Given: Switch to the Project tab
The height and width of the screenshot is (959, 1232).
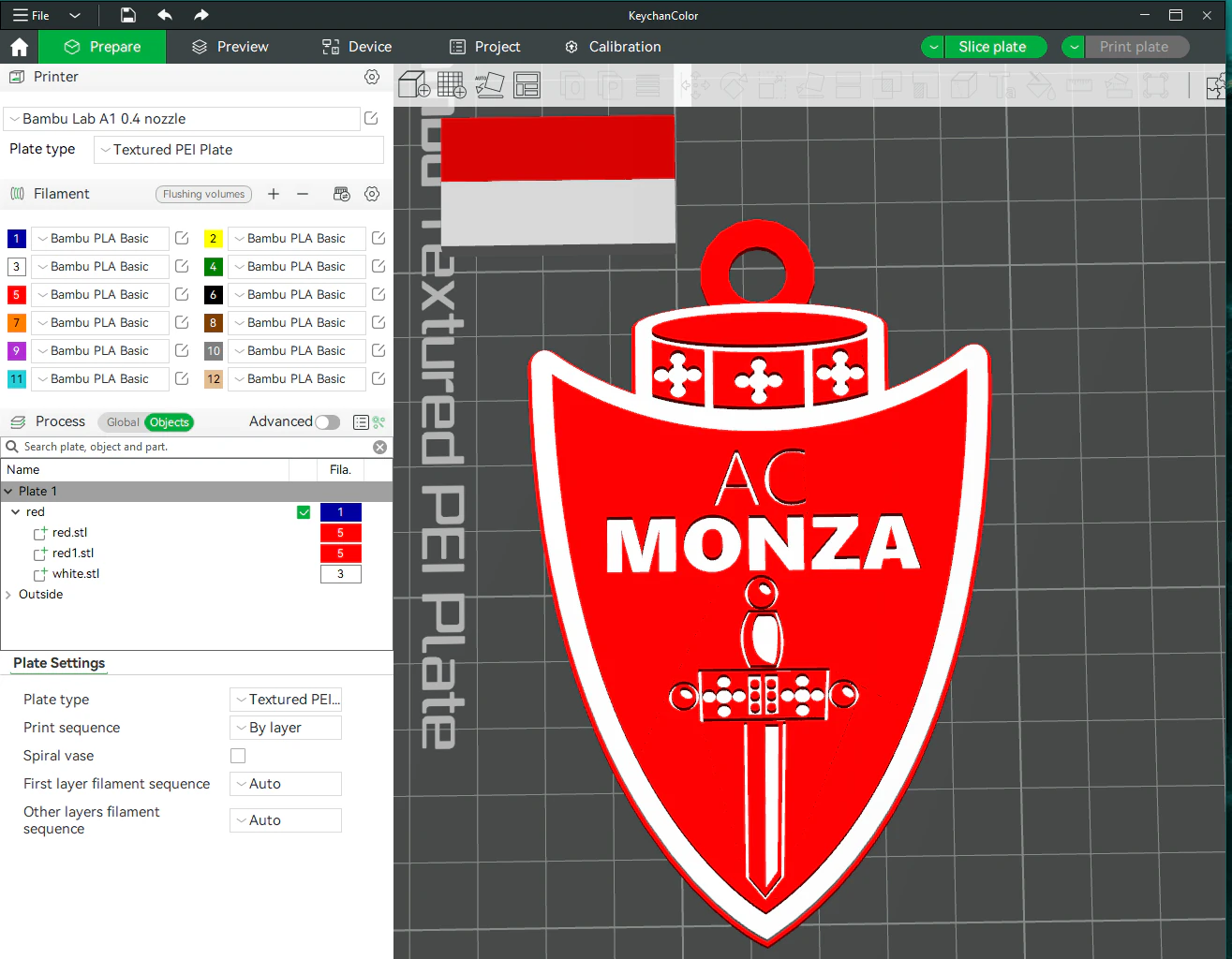Looking at the screenshot, I should (x=485, y=47).
